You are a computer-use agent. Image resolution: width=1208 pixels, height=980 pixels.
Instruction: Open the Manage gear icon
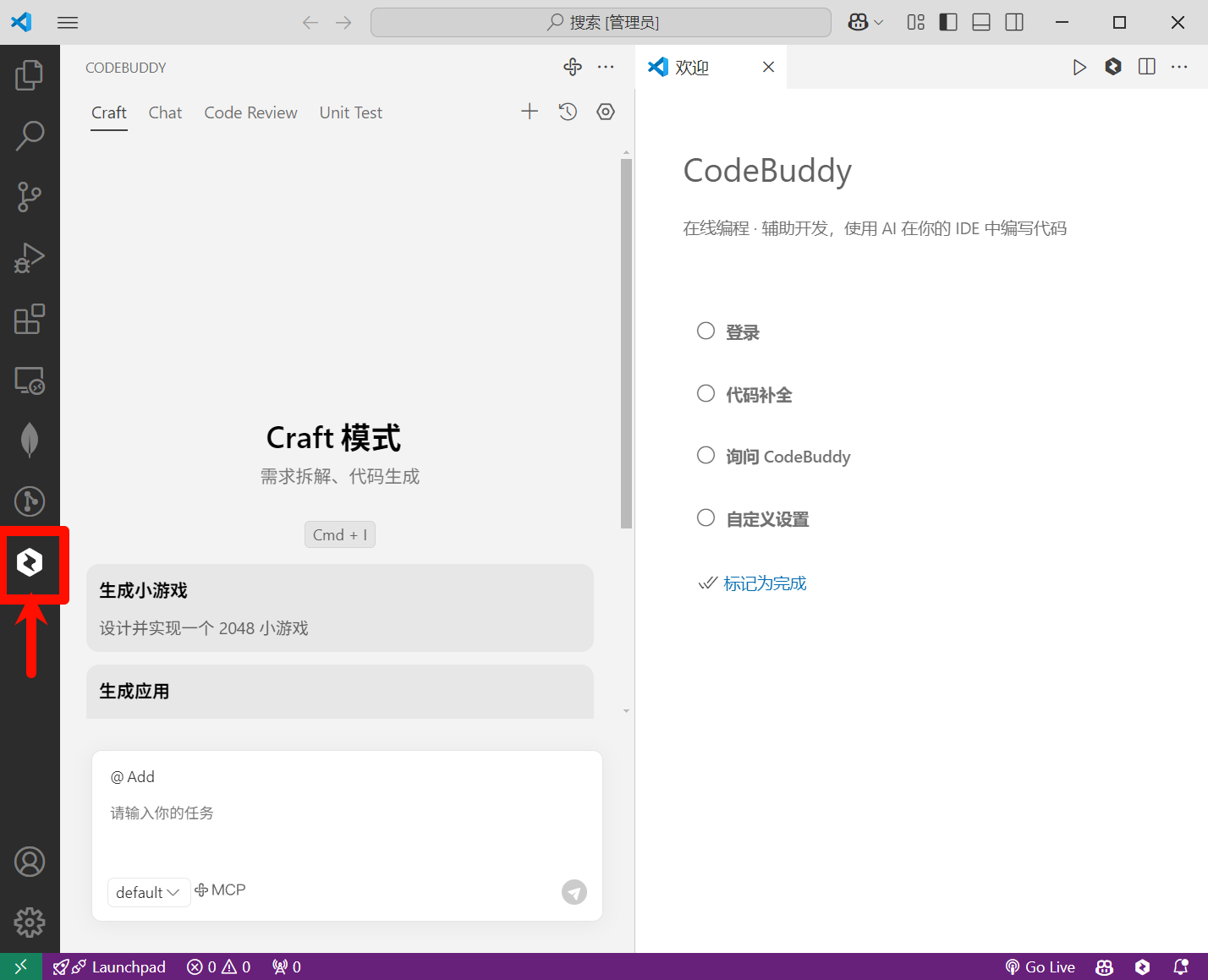click(30, 923)
